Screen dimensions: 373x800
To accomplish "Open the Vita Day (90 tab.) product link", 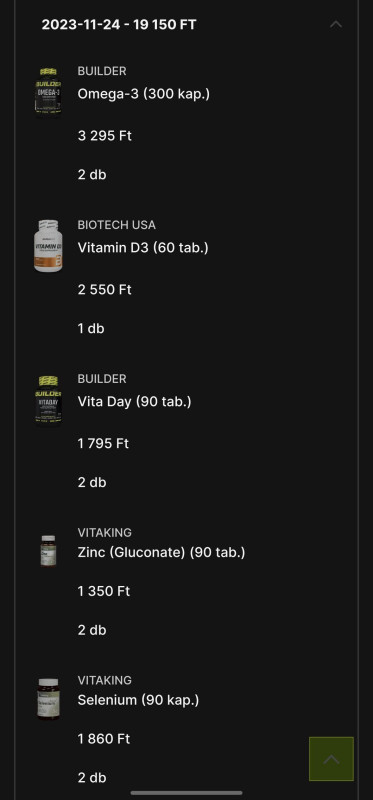I will (x=134, y=402).
